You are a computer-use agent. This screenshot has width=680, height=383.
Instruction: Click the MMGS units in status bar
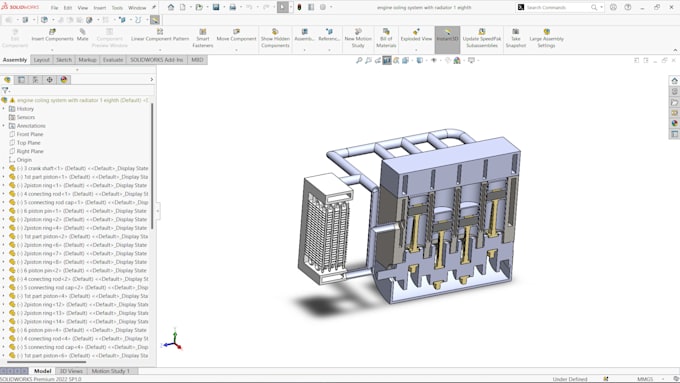click(645, 379)
